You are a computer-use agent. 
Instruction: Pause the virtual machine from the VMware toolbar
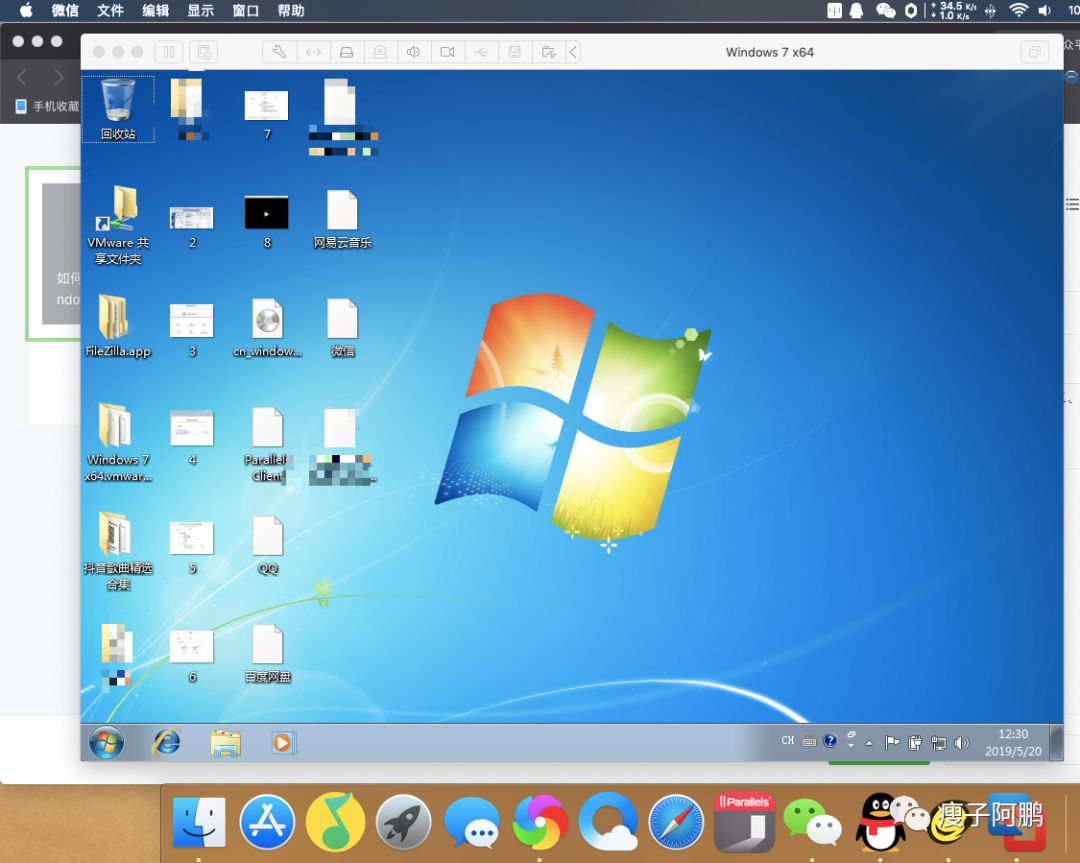pyautogui.click(x=169, y=52)
